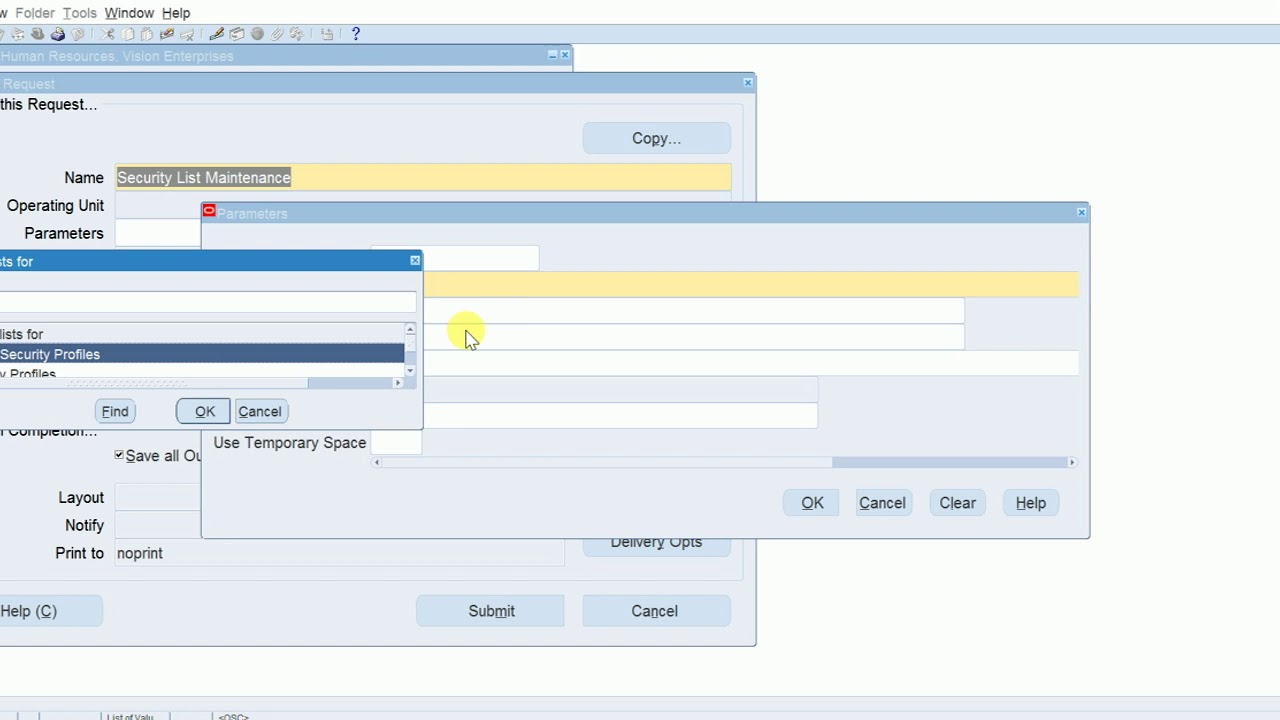Click OK in the Parameters window

pos(812,503)
